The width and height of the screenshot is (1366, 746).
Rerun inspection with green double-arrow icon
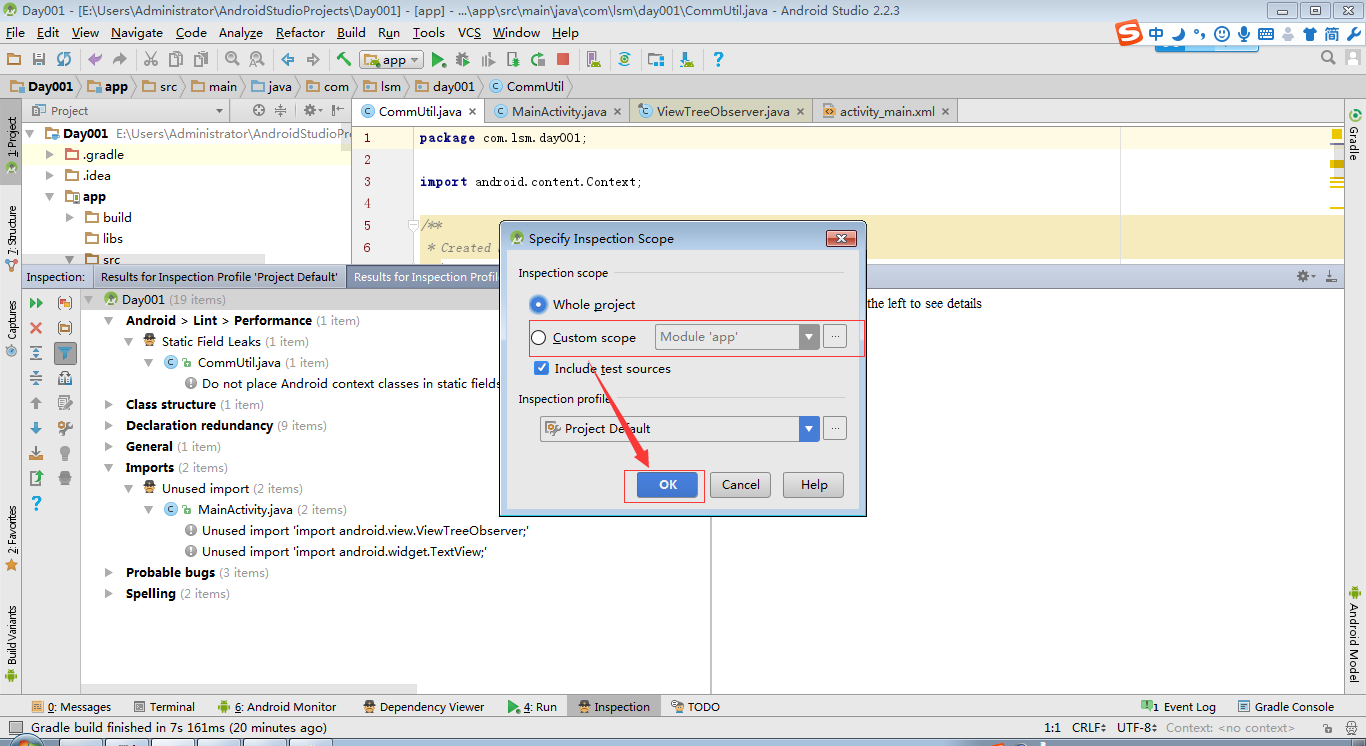tap(36, 303)
